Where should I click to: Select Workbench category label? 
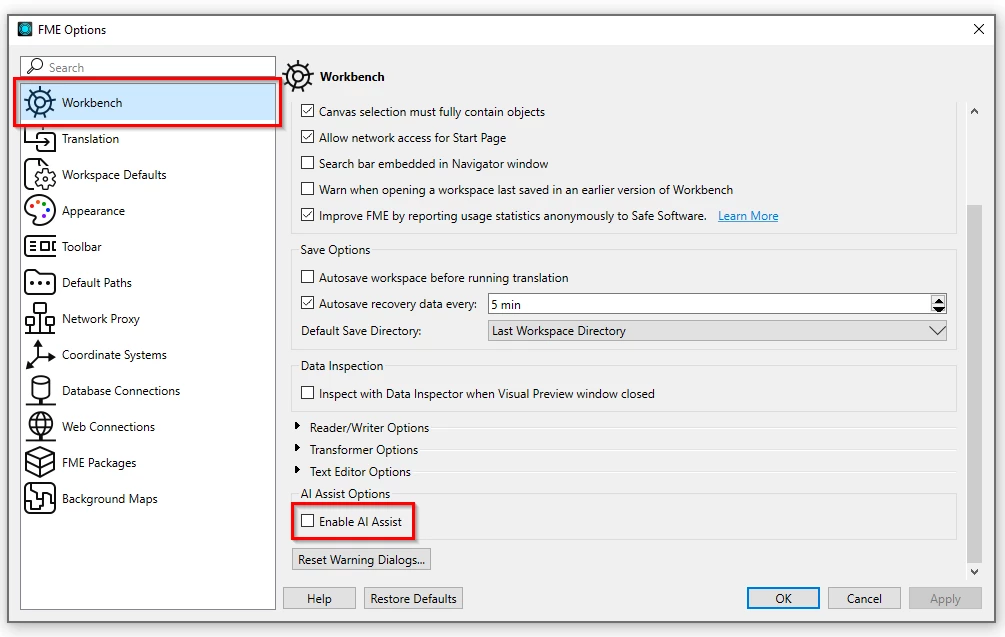[x=92, y=103]
